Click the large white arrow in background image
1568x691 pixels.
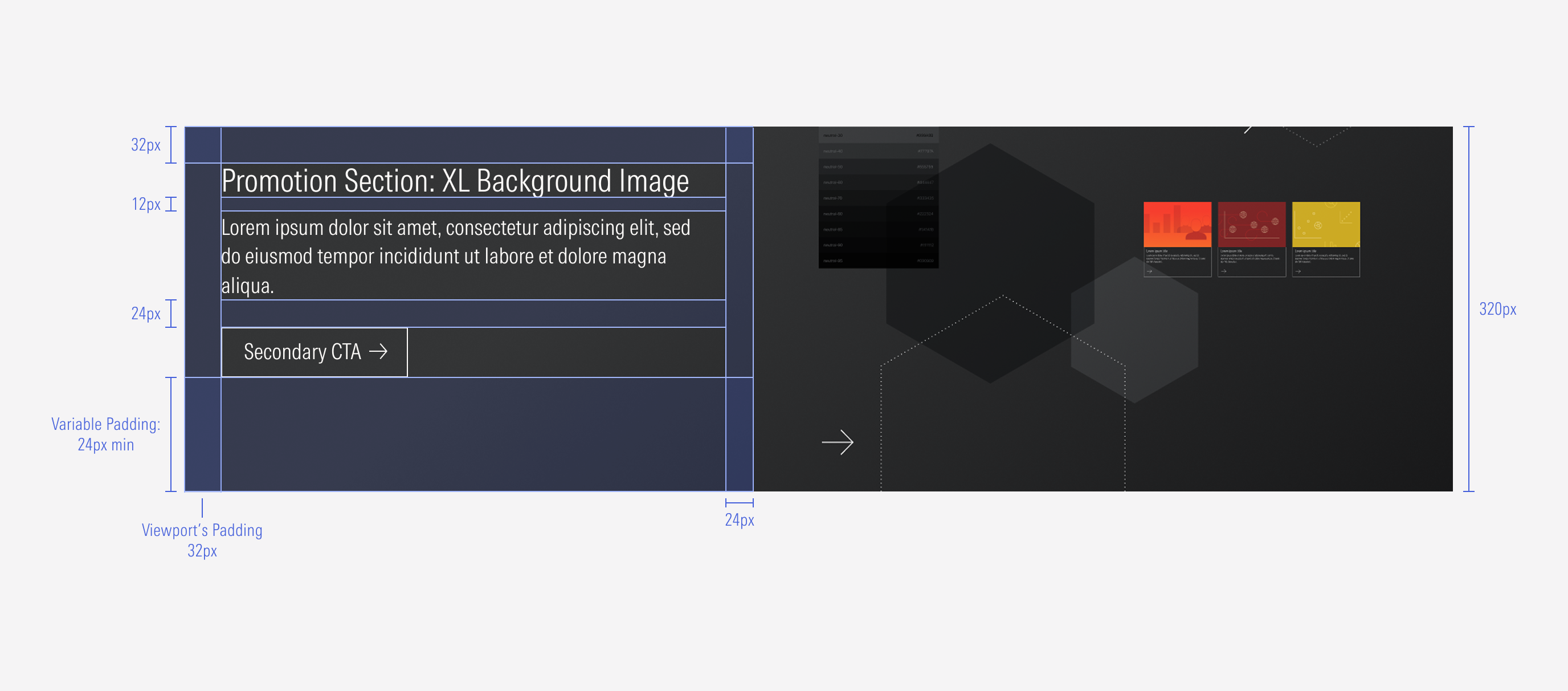[x=838, y=442]
